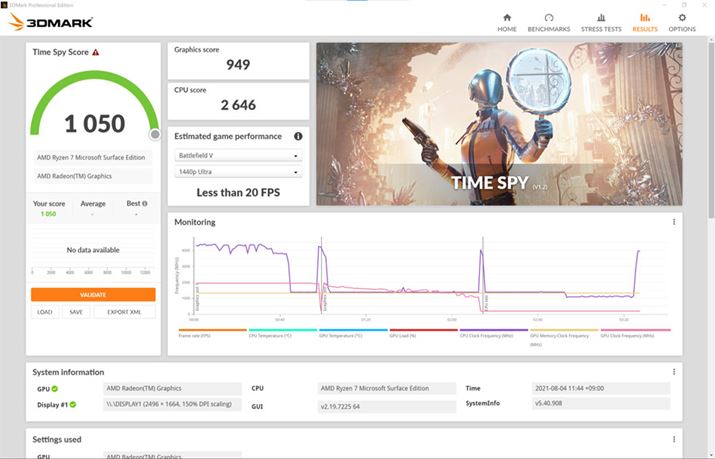Click the score gauge end marker
This screenshot has height=459, width=715.
155,134
